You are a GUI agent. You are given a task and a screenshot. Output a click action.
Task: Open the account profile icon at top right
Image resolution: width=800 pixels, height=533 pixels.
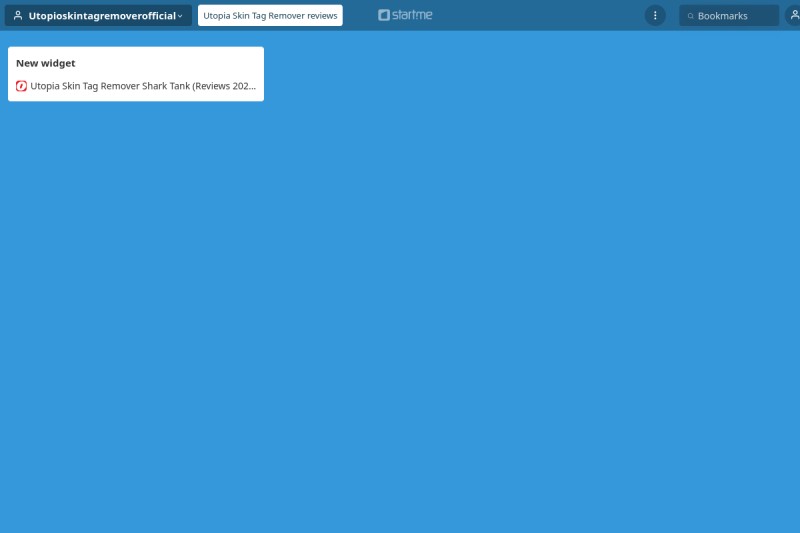click(x=794, y=15)
